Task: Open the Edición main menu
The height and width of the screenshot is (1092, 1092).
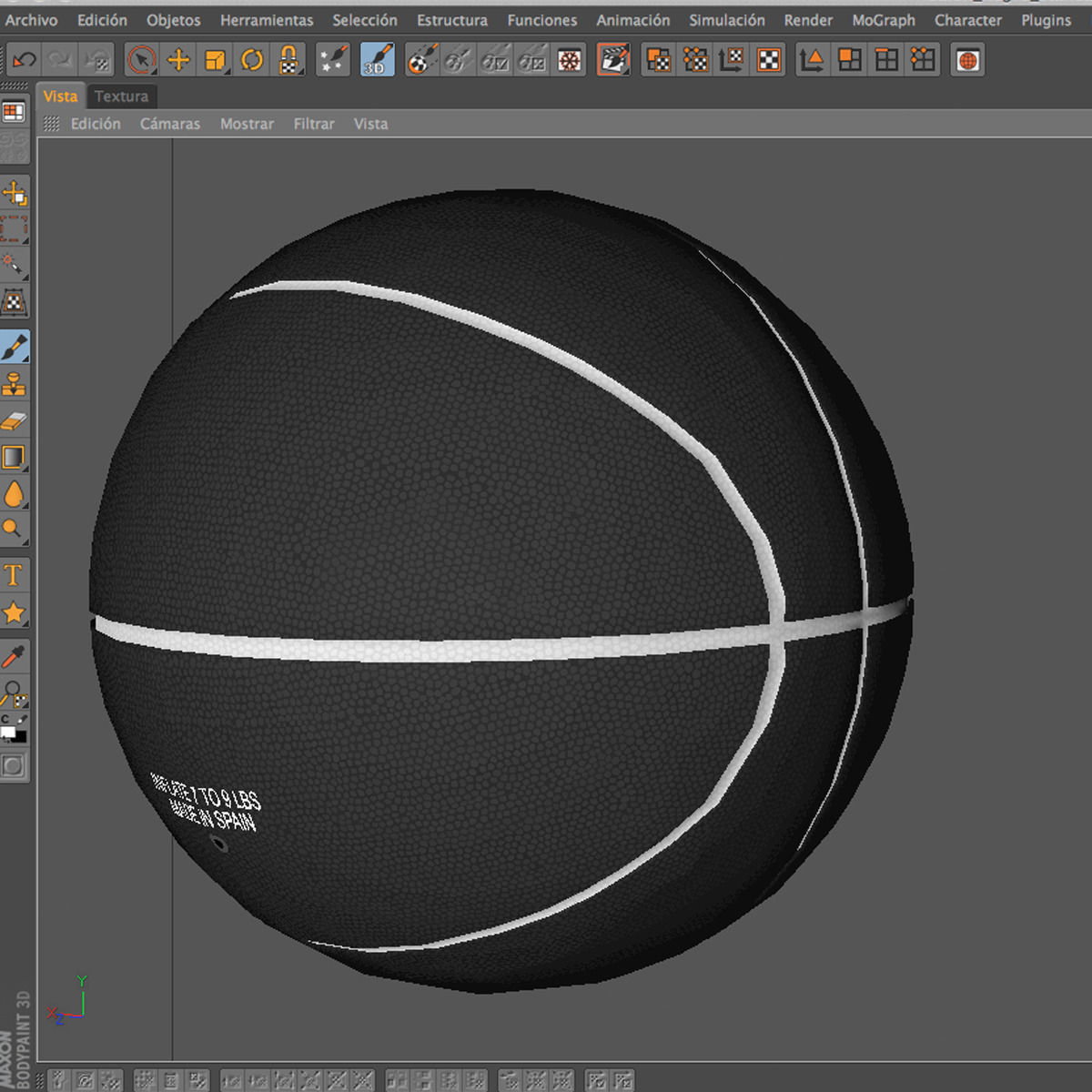Action: pos(102,20)
